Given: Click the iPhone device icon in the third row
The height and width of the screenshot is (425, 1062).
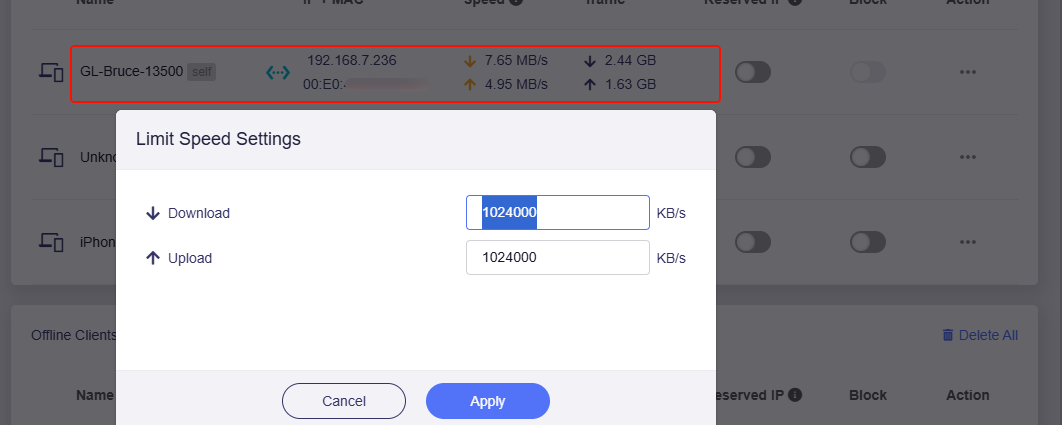Looking at the screenshot, I should (51, 242).
